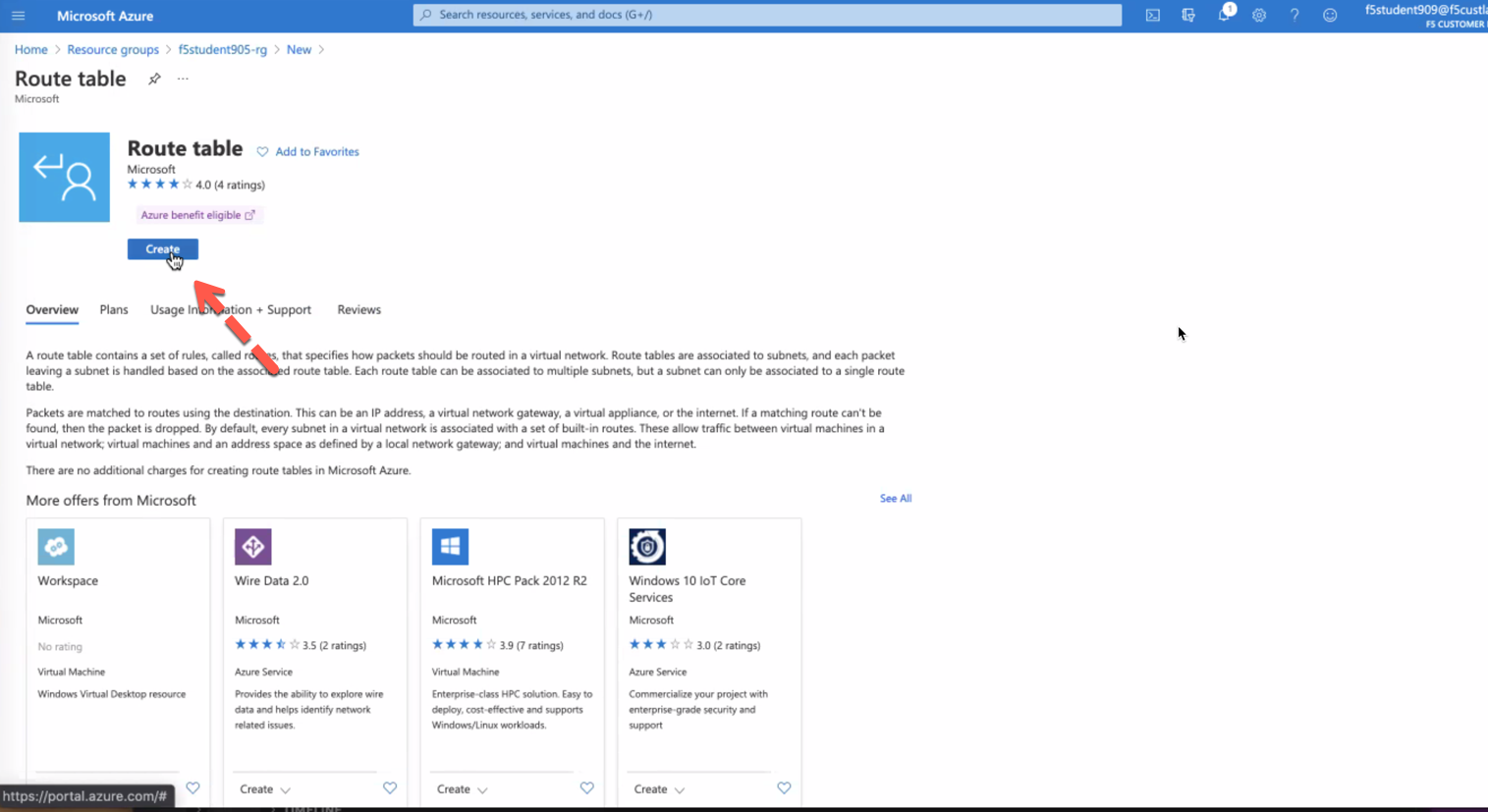Click the Microsoft Azure portal title
The height and width of the screenshot is (812, 1488).
[x=105, y=16]
